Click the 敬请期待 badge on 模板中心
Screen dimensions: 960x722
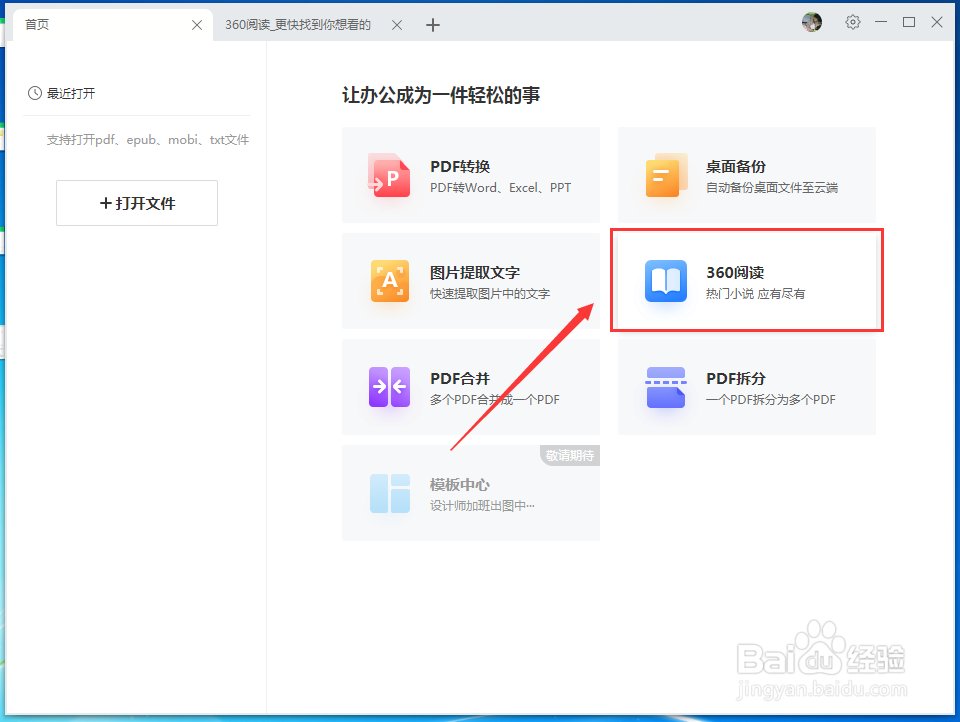569,455
